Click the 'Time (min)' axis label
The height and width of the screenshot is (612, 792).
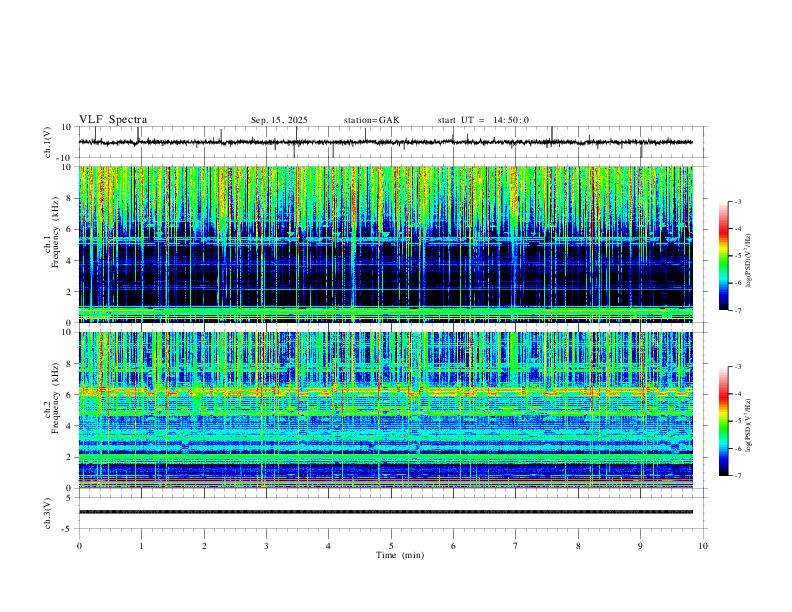pyautogui.click(x=400, y=555)
